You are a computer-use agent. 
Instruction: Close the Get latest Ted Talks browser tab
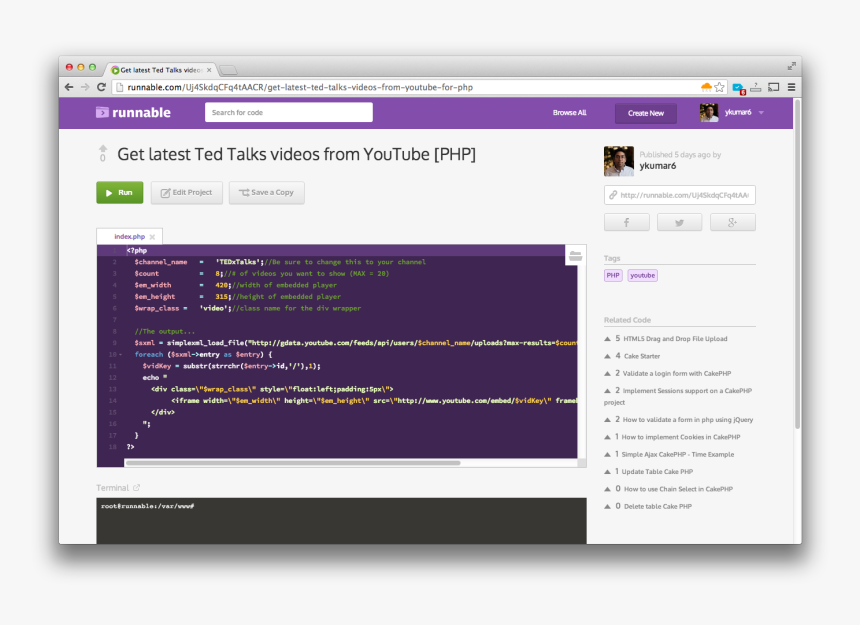[x=209, y=70]
